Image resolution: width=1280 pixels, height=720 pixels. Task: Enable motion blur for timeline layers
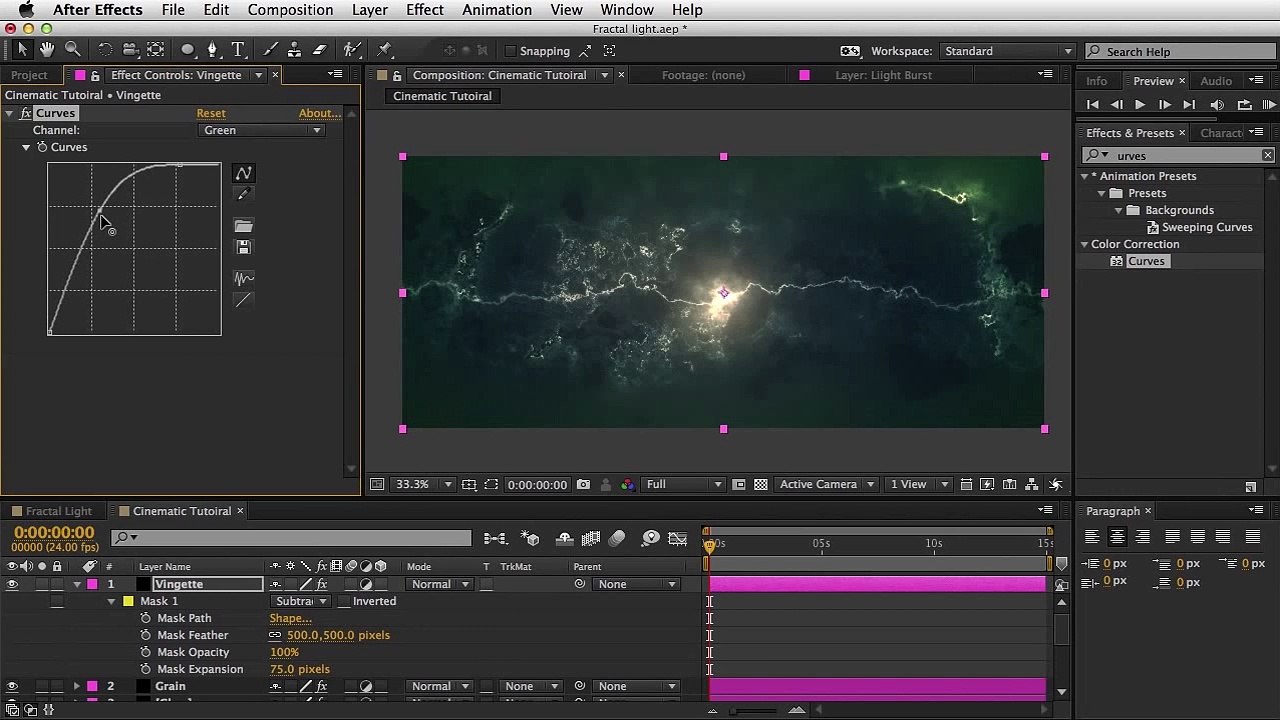click(617, 538)
